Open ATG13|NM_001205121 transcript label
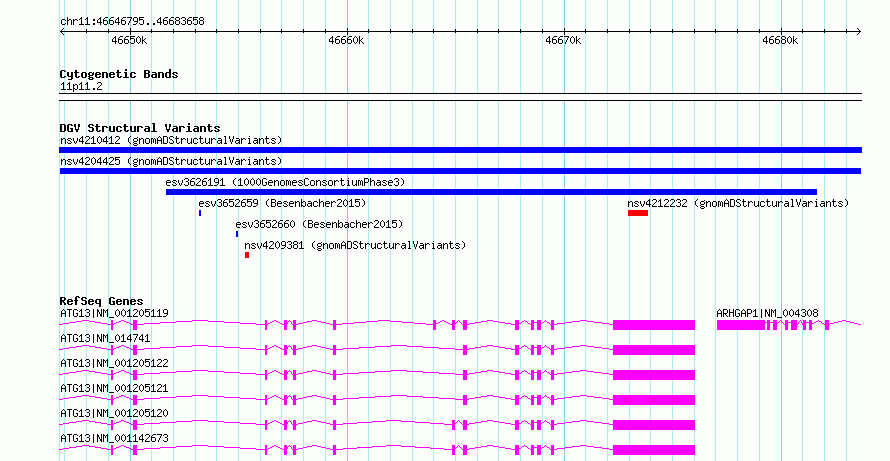This screenshot has width=890, height=461. [114, 388]
